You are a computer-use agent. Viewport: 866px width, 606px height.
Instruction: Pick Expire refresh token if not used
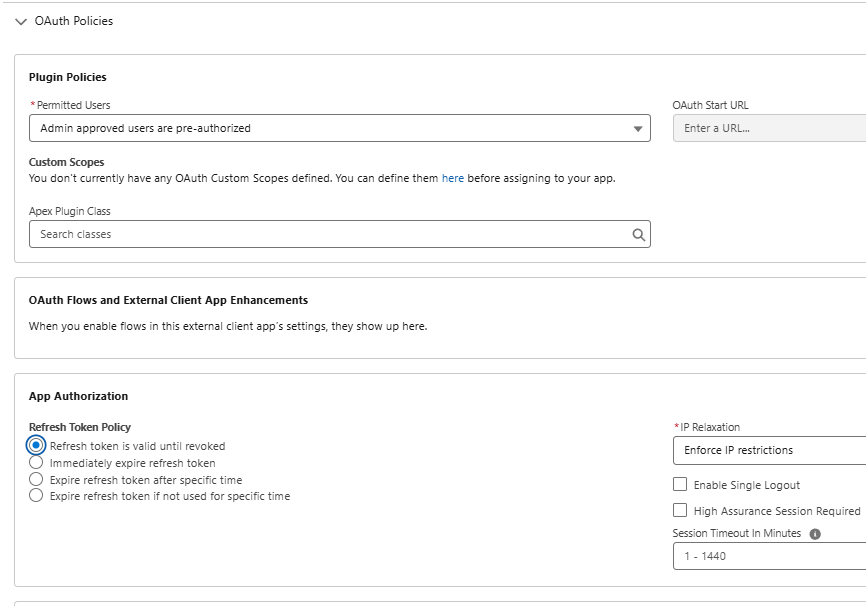tap(37, 495)
